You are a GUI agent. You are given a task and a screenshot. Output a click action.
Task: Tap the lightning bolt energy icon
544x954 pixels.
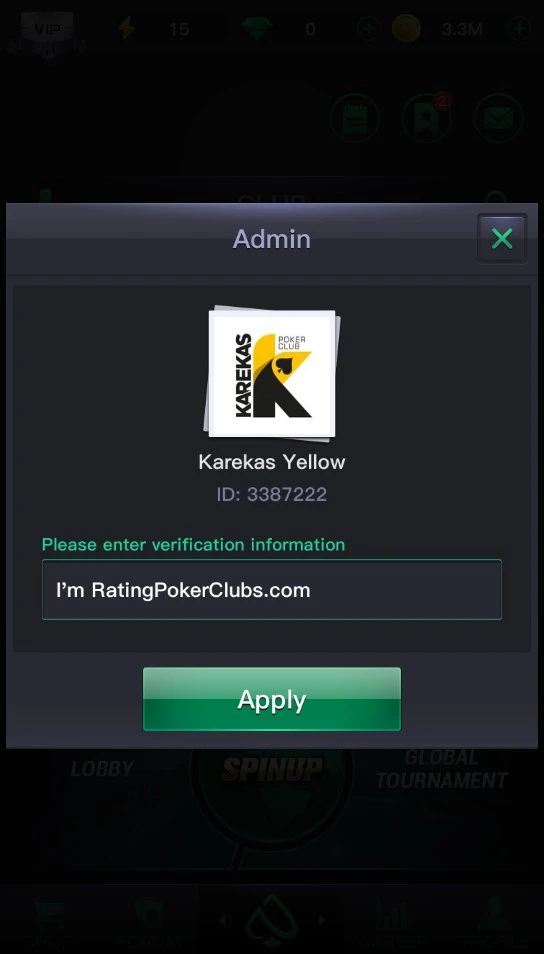coord(127,28)
